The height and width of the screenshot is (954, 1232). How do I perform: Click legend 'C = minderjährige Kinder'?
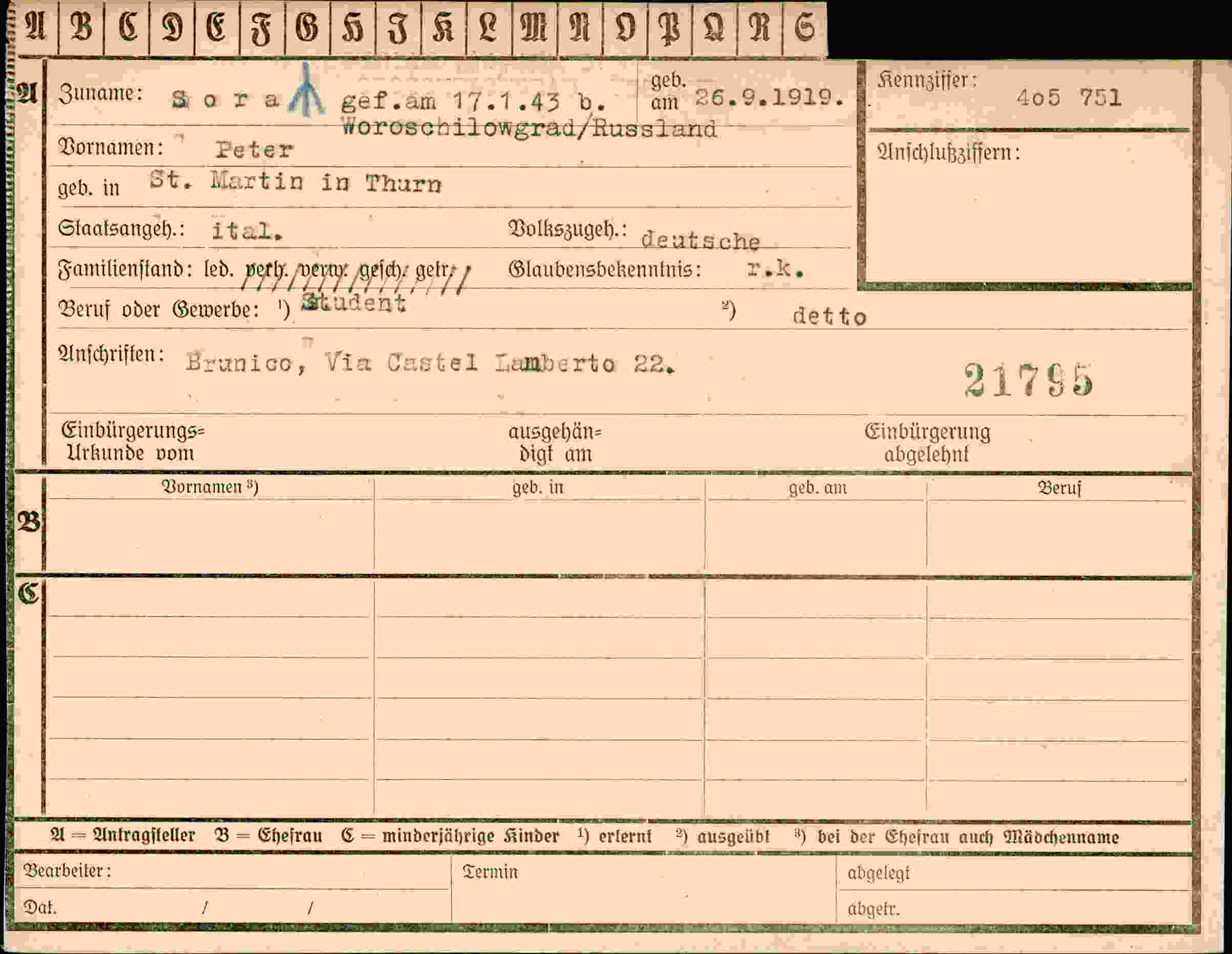450,836
